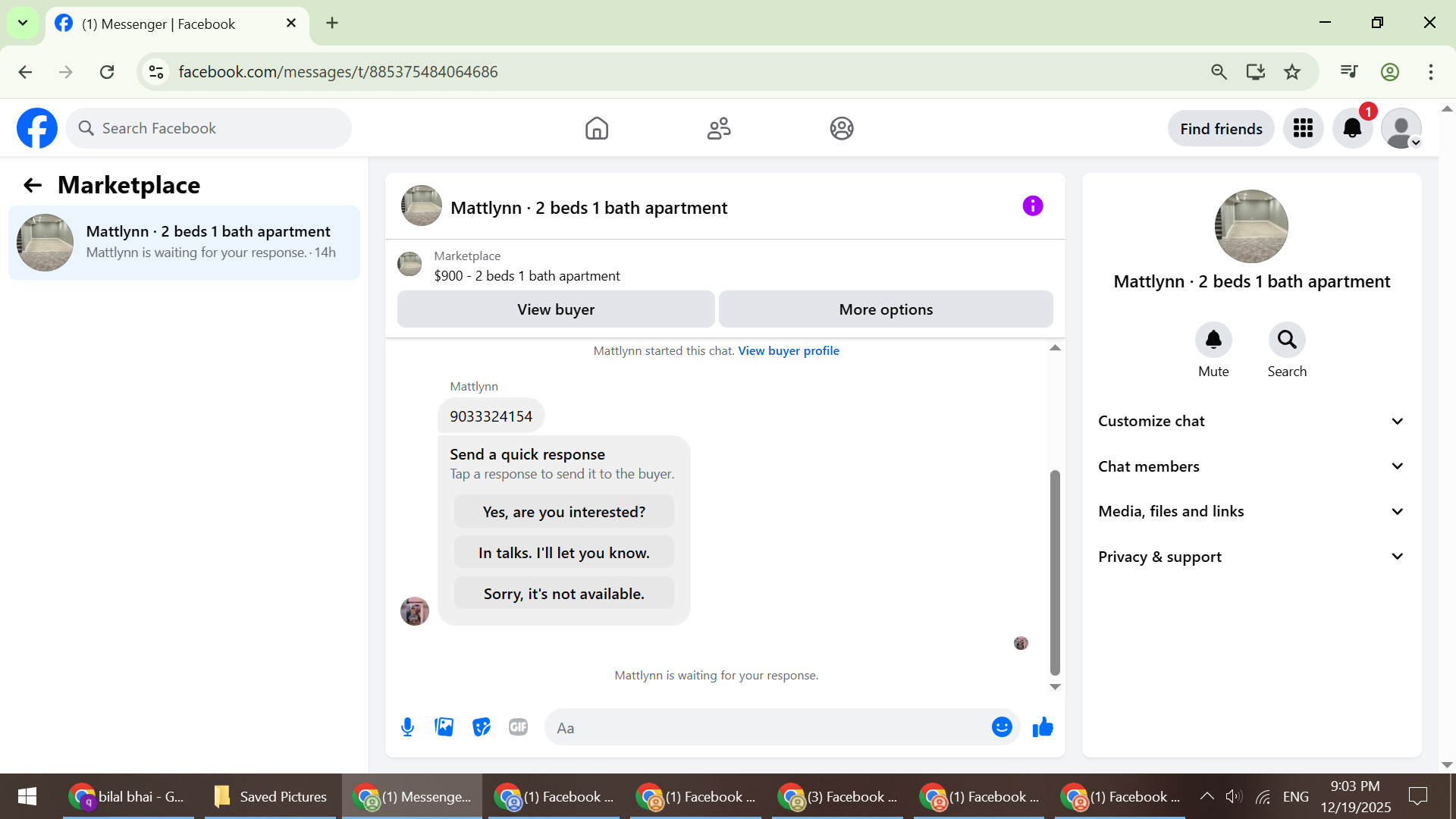Click the chat scrollbar handle
Viewport: 1456px width, 819px height.
(1055, 573)
